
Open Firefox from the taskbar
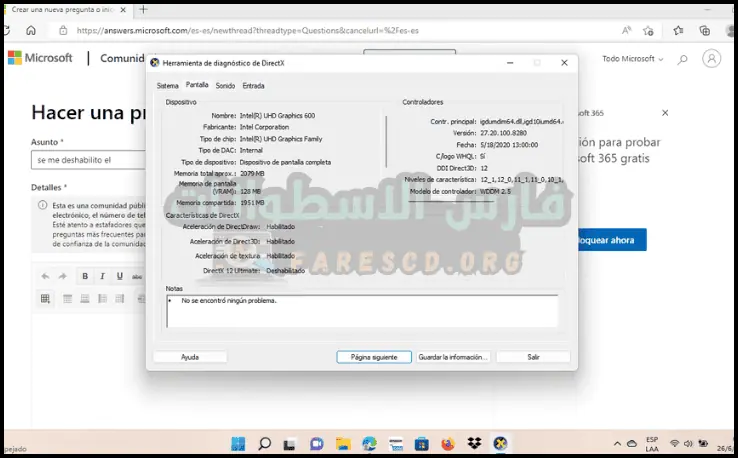447,443
